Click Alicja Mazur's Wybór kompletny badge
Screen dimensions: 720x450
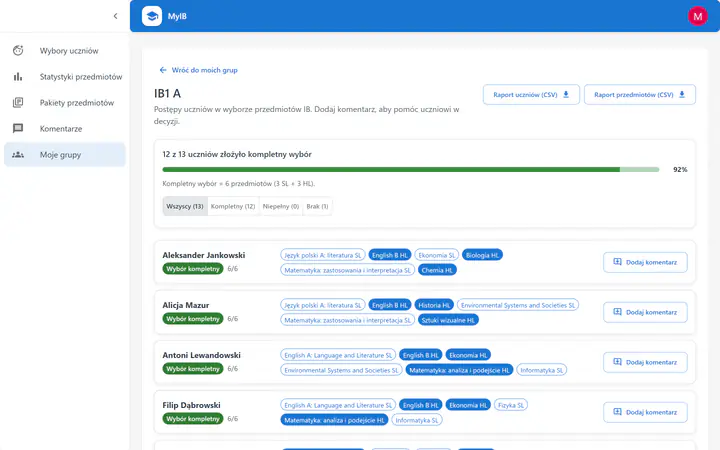pos(193,319)
